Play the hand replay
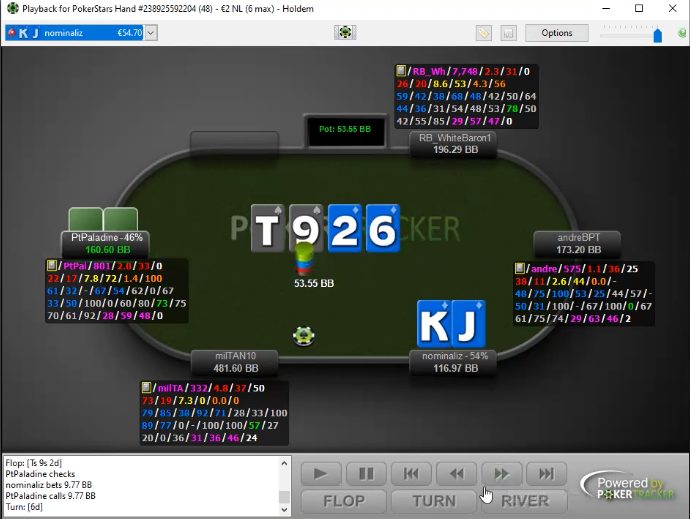Viewport: 690px width, 519px height. click(x=321, y=474)
